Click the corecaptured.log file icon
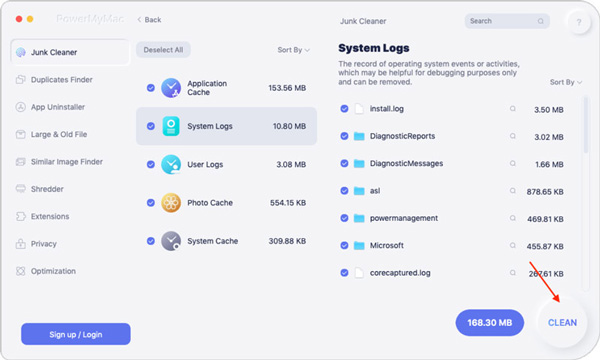This screenshot has width=600, height=360. point(359,273)
